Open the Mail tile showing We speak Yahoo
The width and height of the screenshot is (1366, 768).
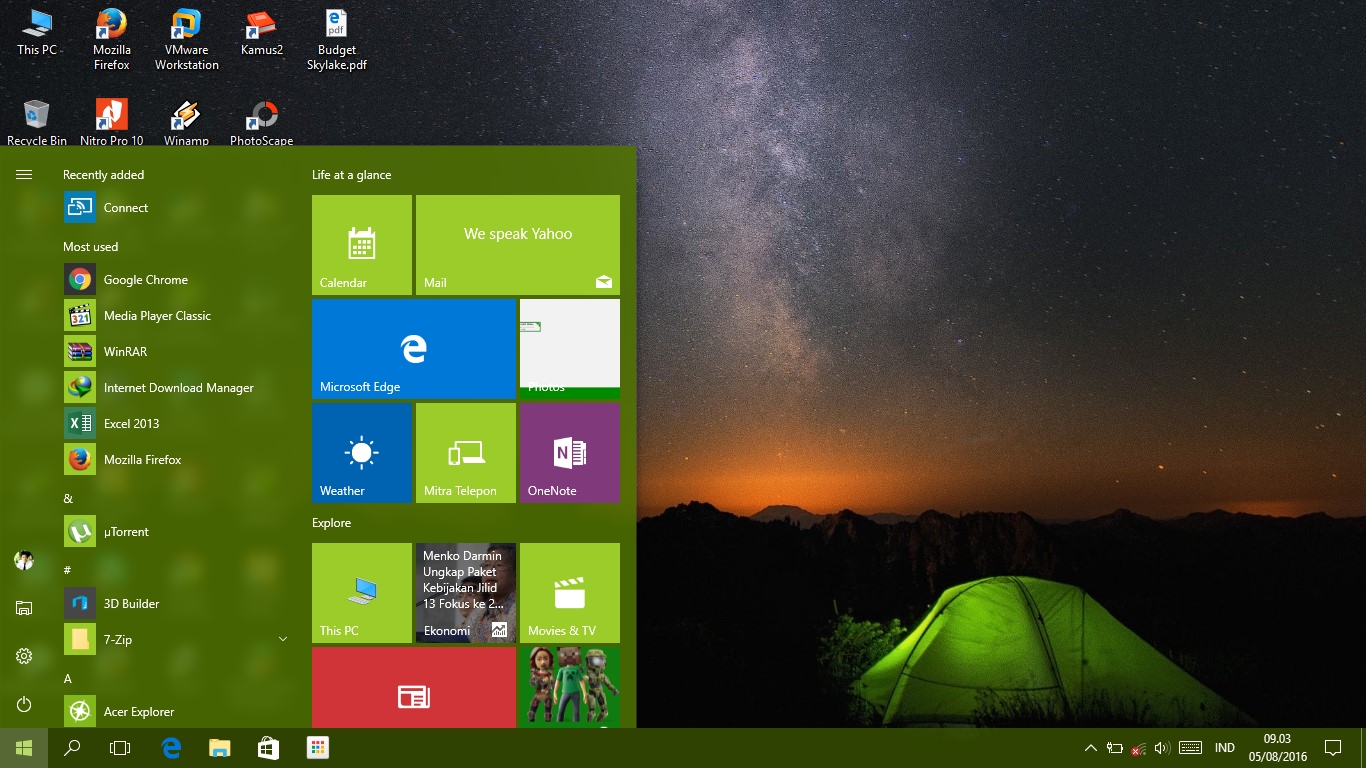coord(517,244)
